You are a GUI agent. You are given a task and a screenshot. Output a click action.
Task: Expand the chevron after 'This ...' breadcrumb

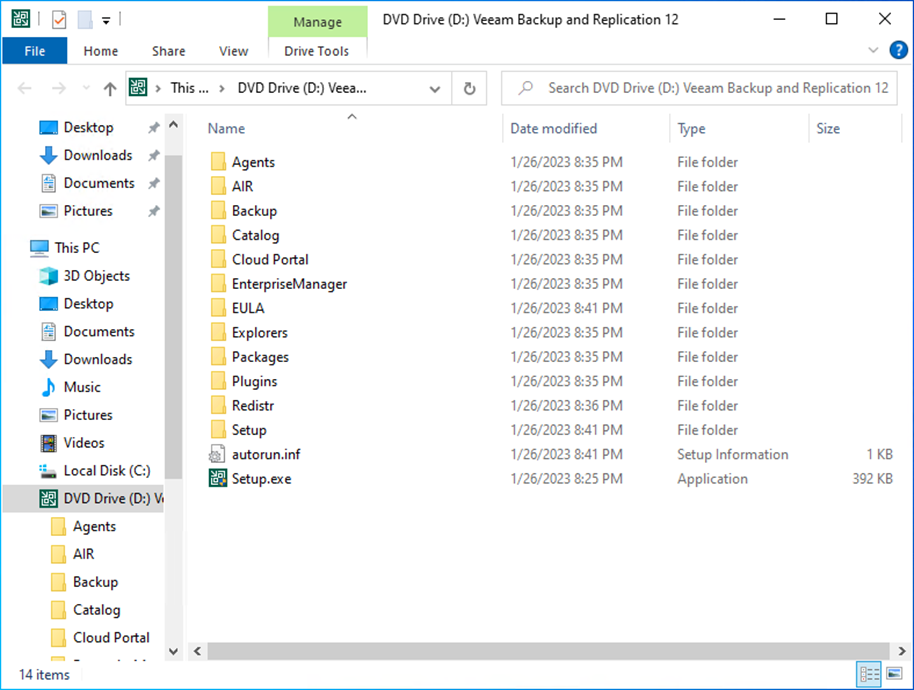[x=222, y=89]
